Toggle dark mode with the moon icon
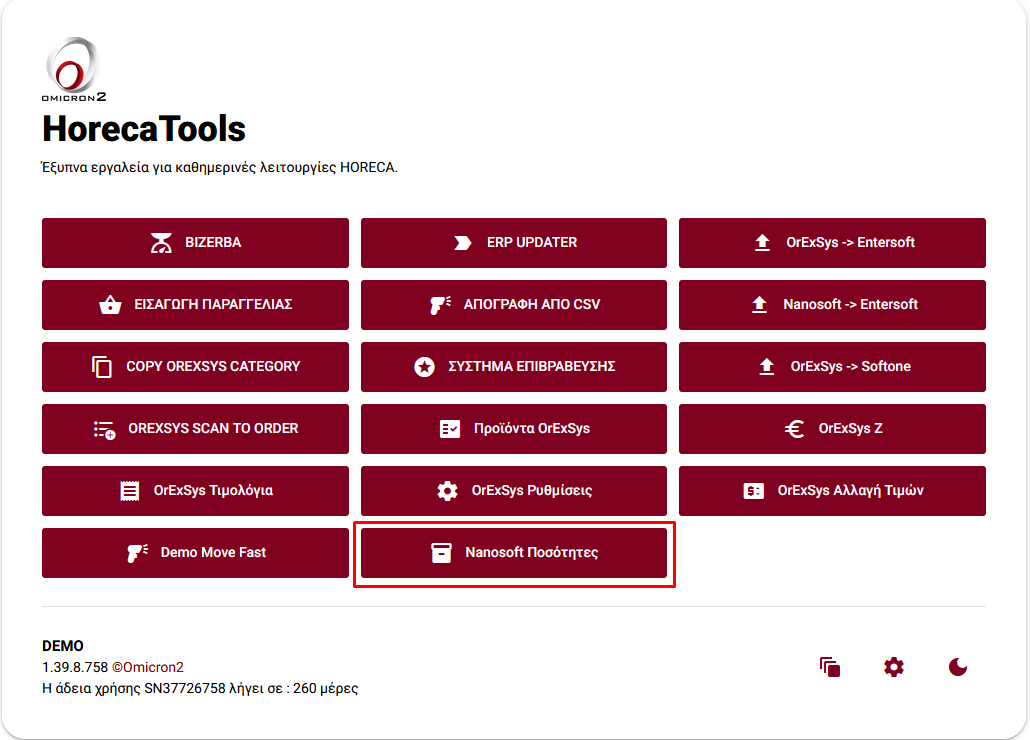Screen dimensions: 1030x740 (x=958, y=667)
